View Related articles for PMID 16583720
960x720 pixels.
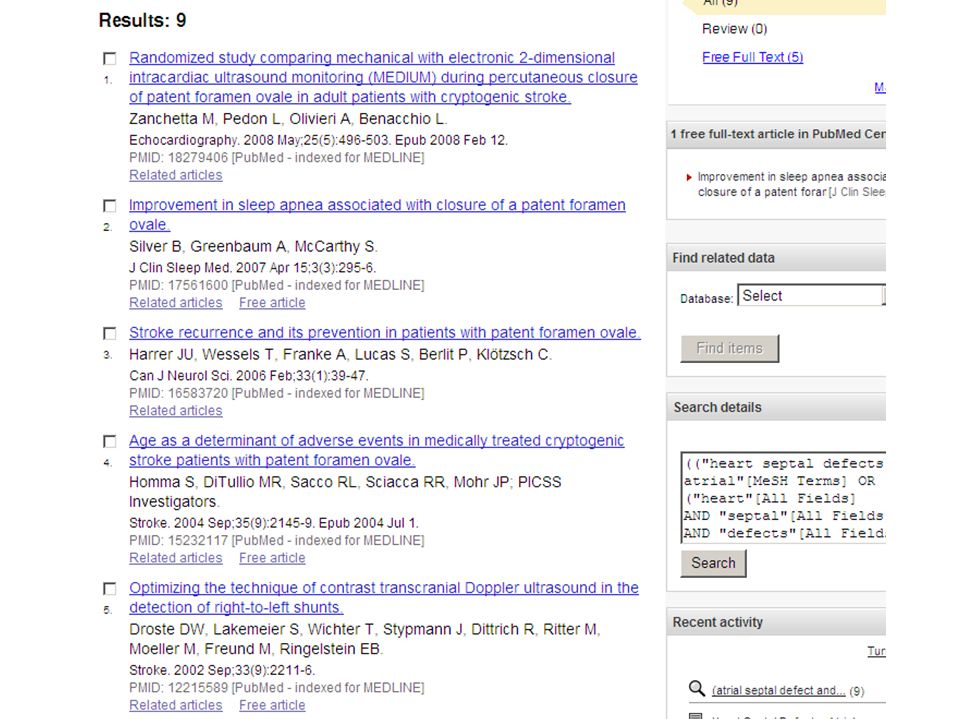tap(176, 411)
